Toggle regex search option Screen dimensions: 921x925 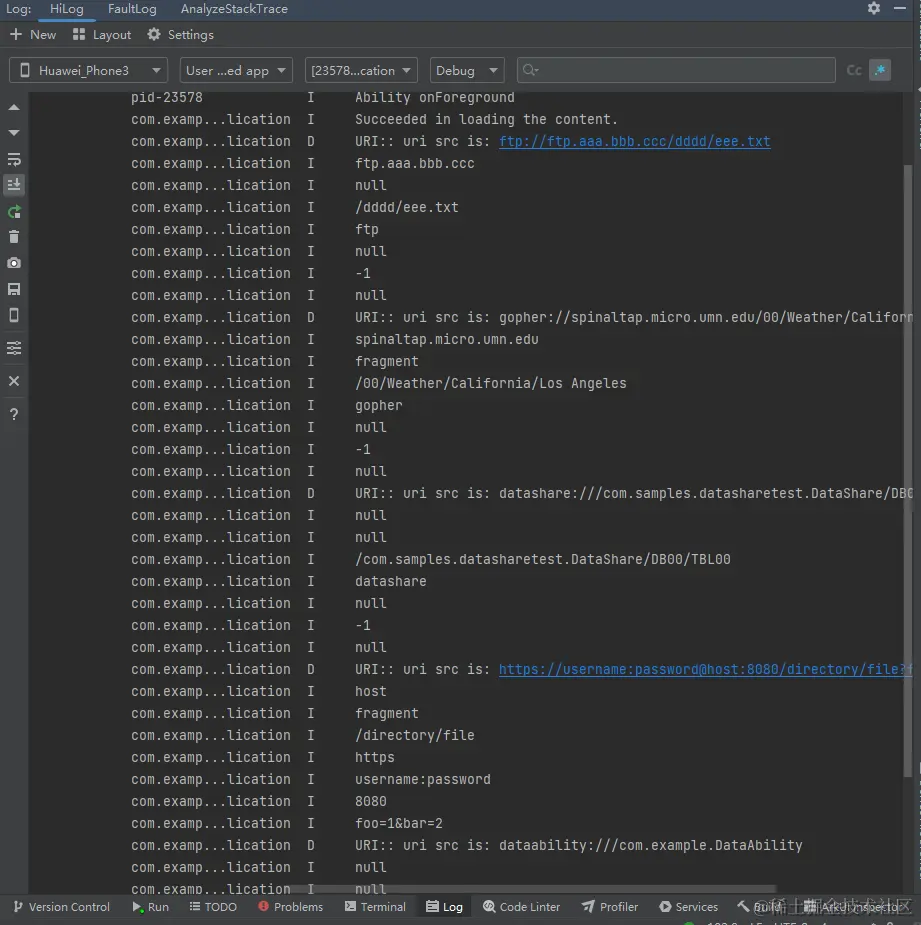pyautogui.click(x=880, y=70)
